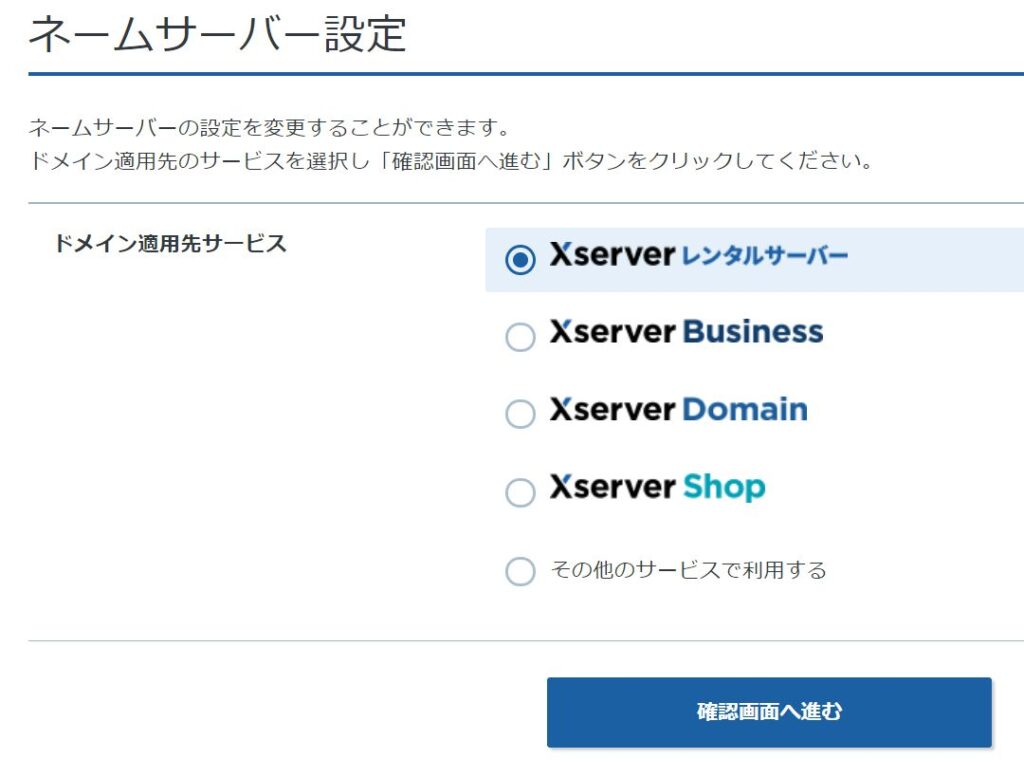Select the Xserver Domain radio button
Screen dimensions: 1024x777
(520, 414)
